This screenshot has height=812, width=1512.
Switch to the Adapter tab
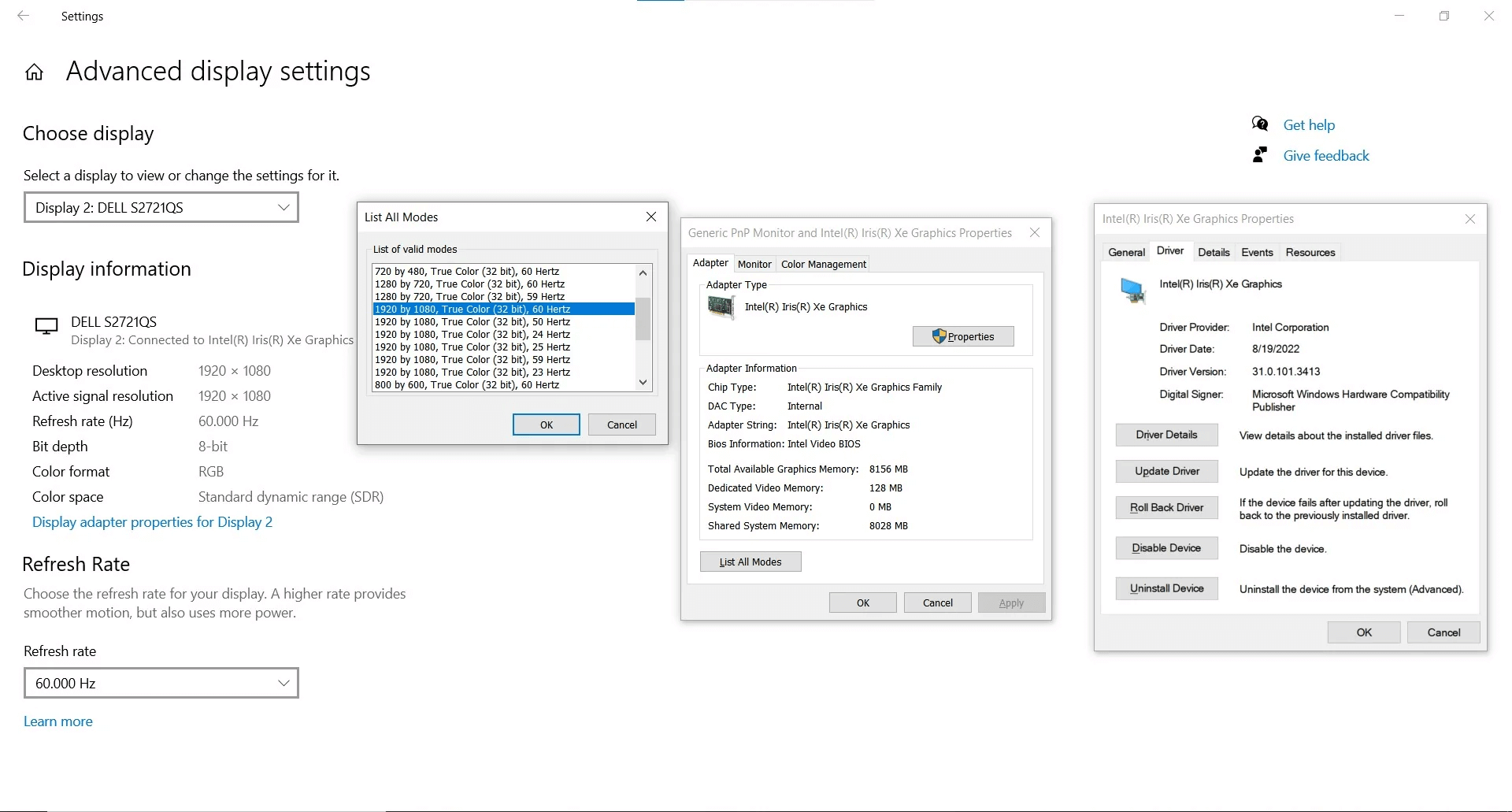coord(710,263)
